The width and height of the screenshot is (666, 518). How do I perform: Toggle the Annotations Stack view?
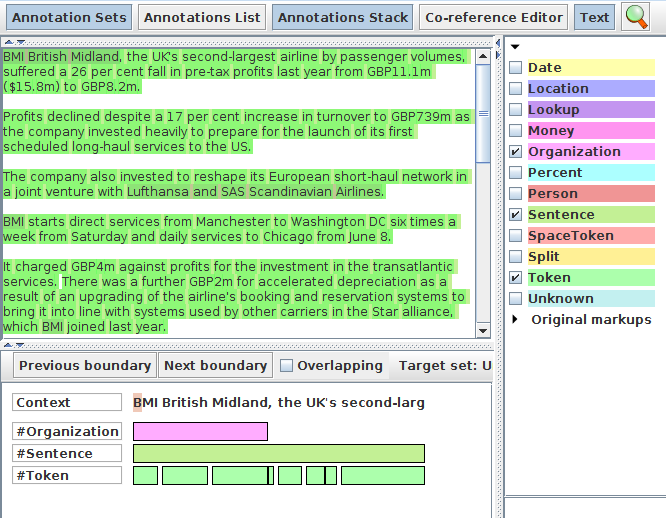(x=342, y=17)
